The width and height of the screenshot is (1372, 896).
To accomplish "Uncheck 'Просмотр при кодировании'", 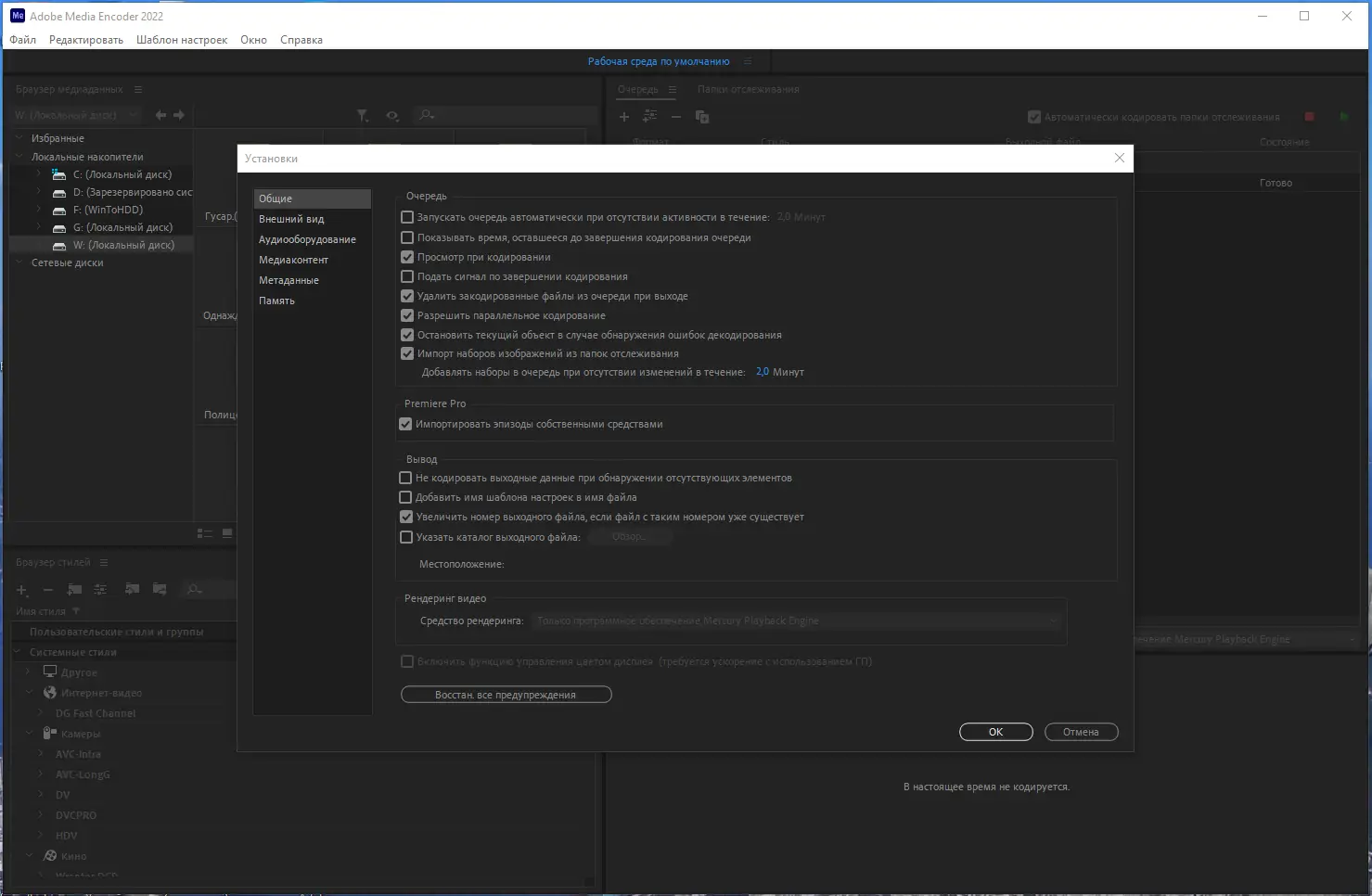I will [x=407, y=257].
